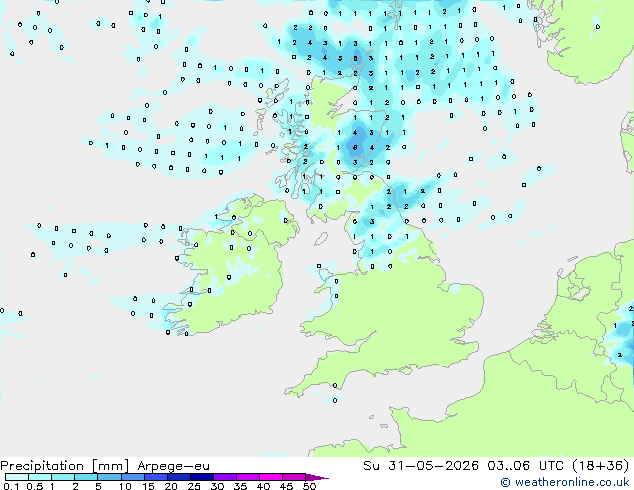This screenshot has height=490, width=634.
Task: Click the date 'Su 31-05-2026'
Action: point(421,466)
